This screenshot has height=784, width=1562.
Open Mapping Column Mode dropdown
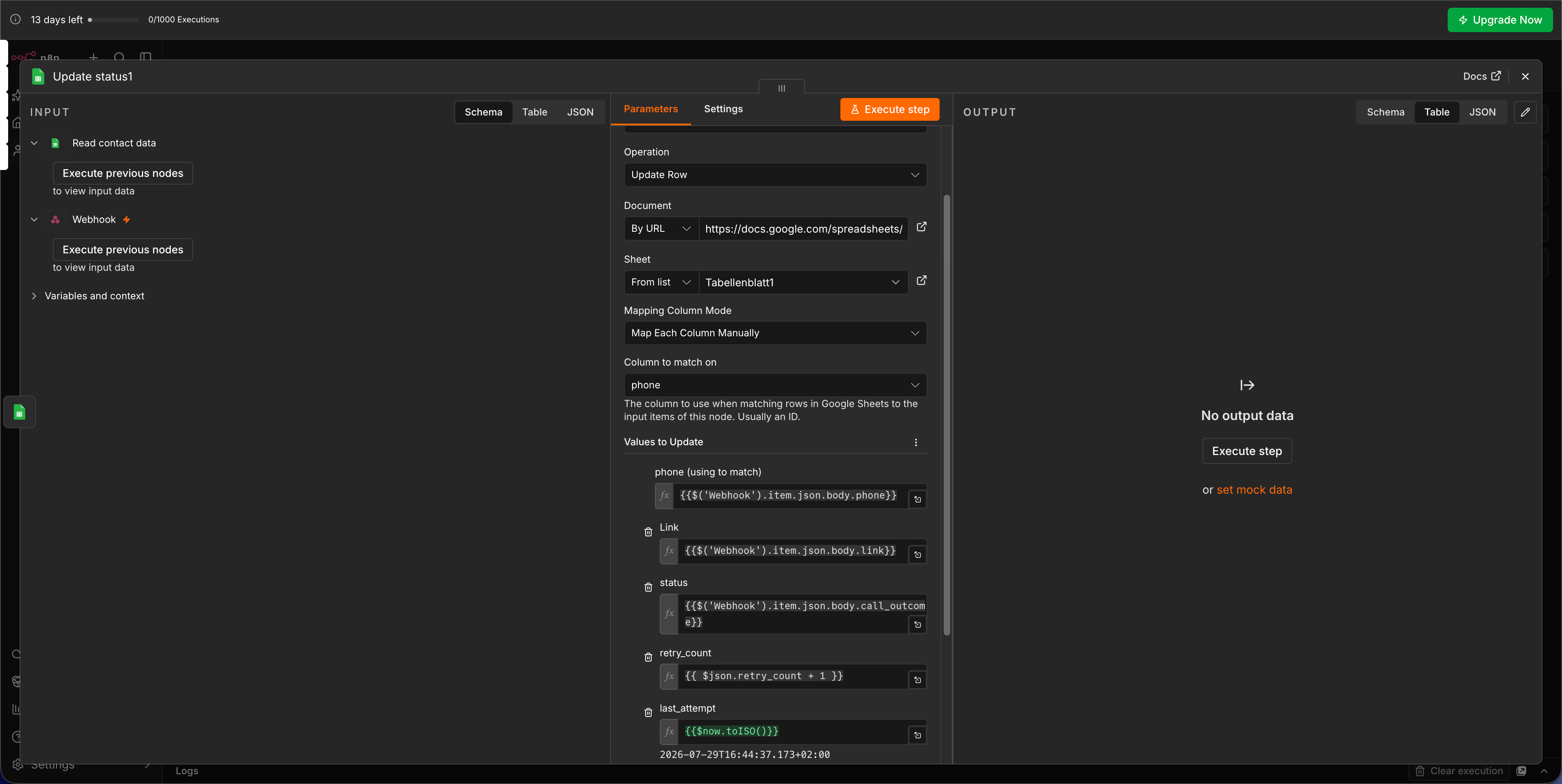[775, 333]
